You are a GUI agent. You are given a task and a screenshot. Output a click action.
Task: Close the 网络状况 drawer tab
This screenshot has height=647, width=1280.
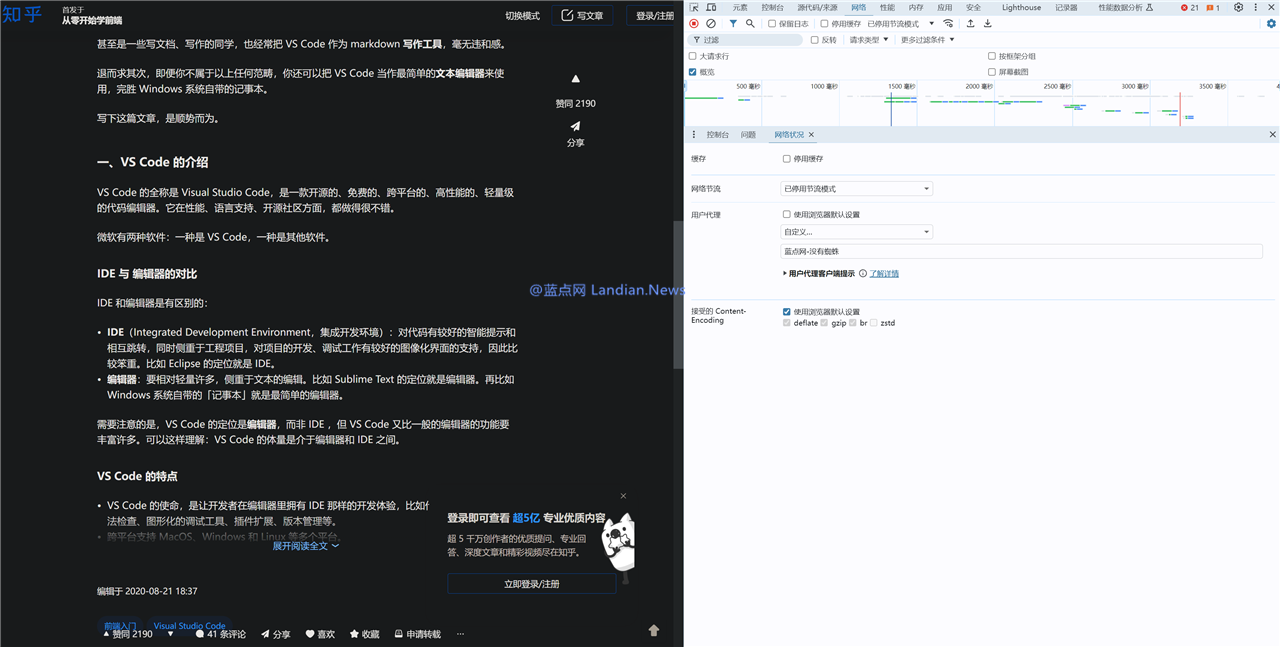(x=811, y=134)
